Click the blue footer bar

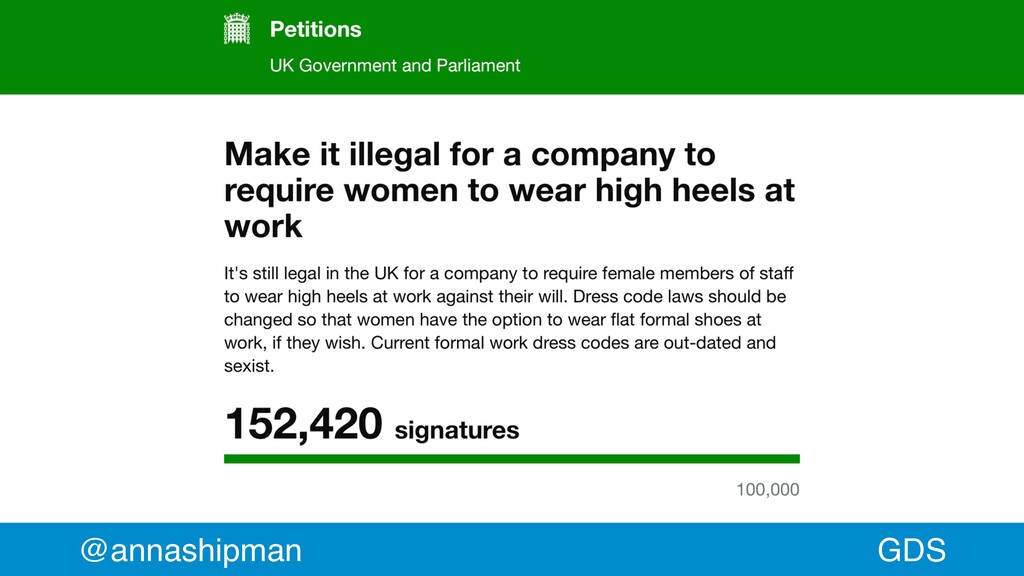[512, 549]
